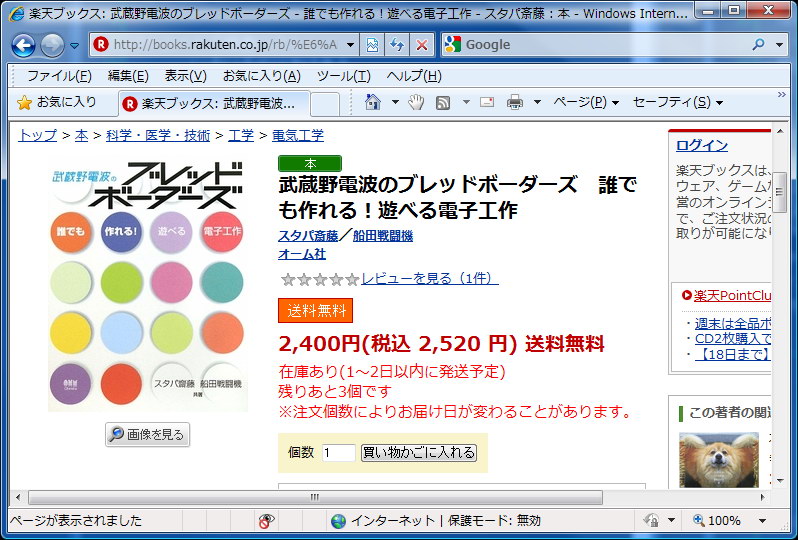Go back with the Back arrow button

pos(23,46)
